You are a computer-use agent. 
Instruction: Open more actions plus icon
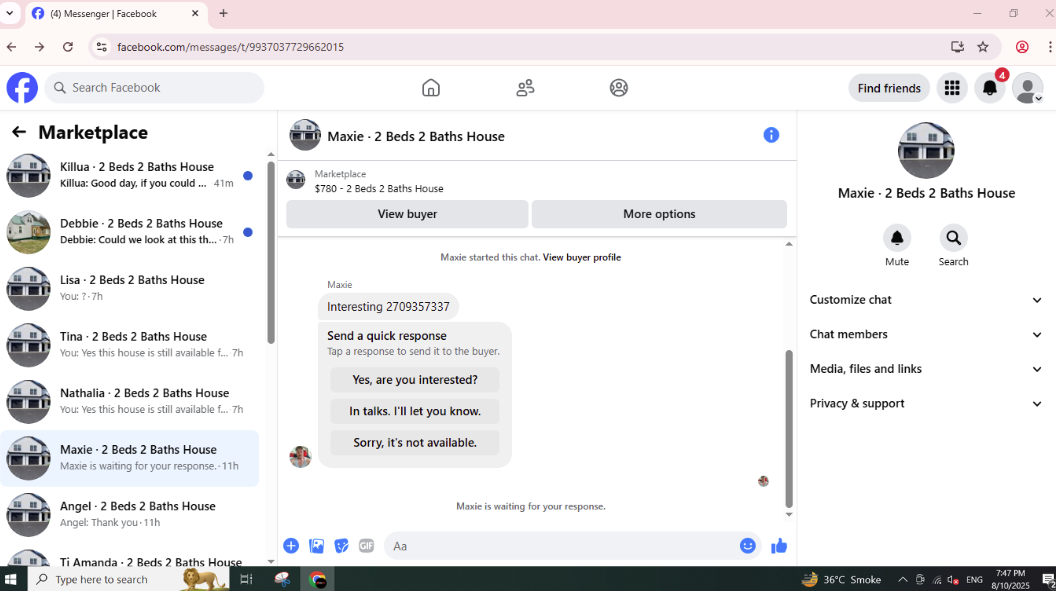291,546
